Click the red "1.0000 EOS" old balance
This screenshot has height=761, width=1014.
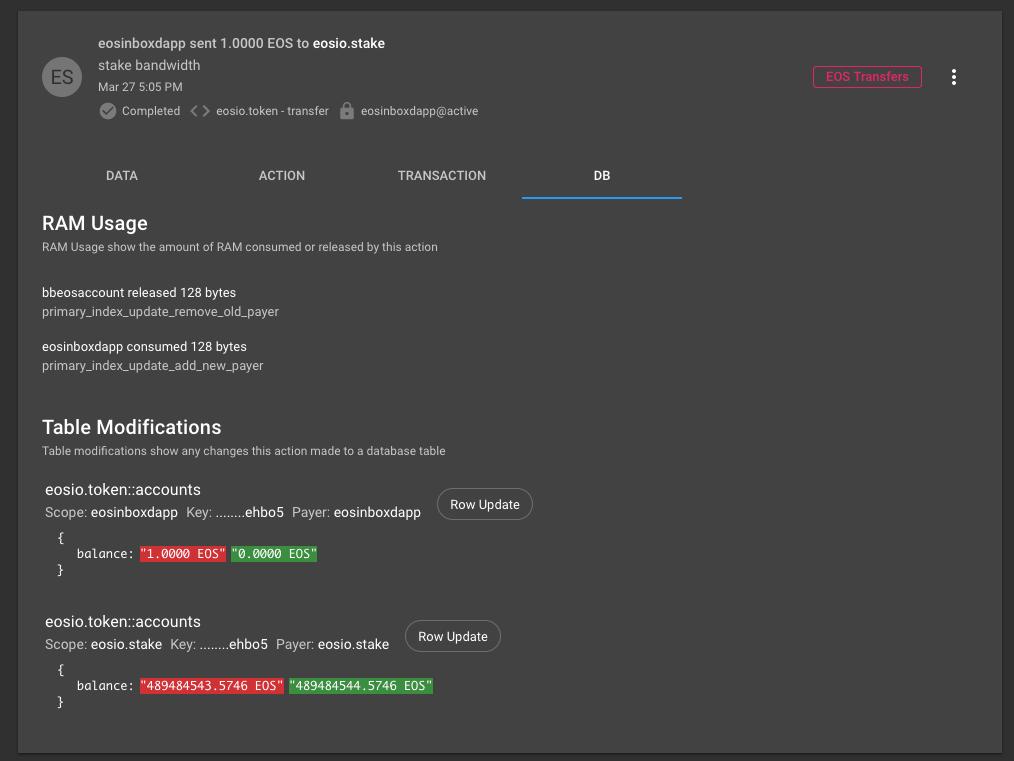[x=183, y=554]
